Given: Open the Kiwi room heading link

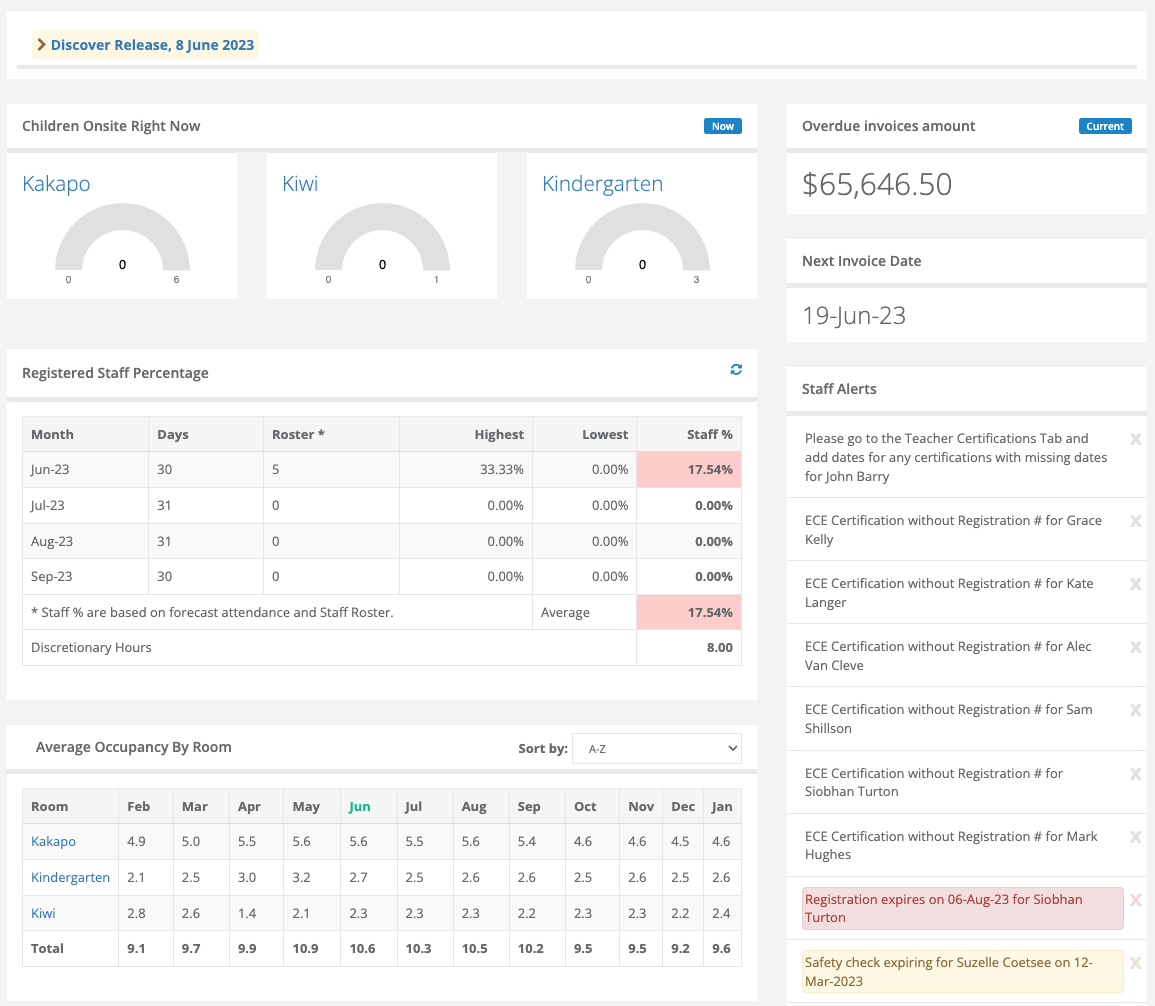Looking at the screenshot, I should [300, 183].
